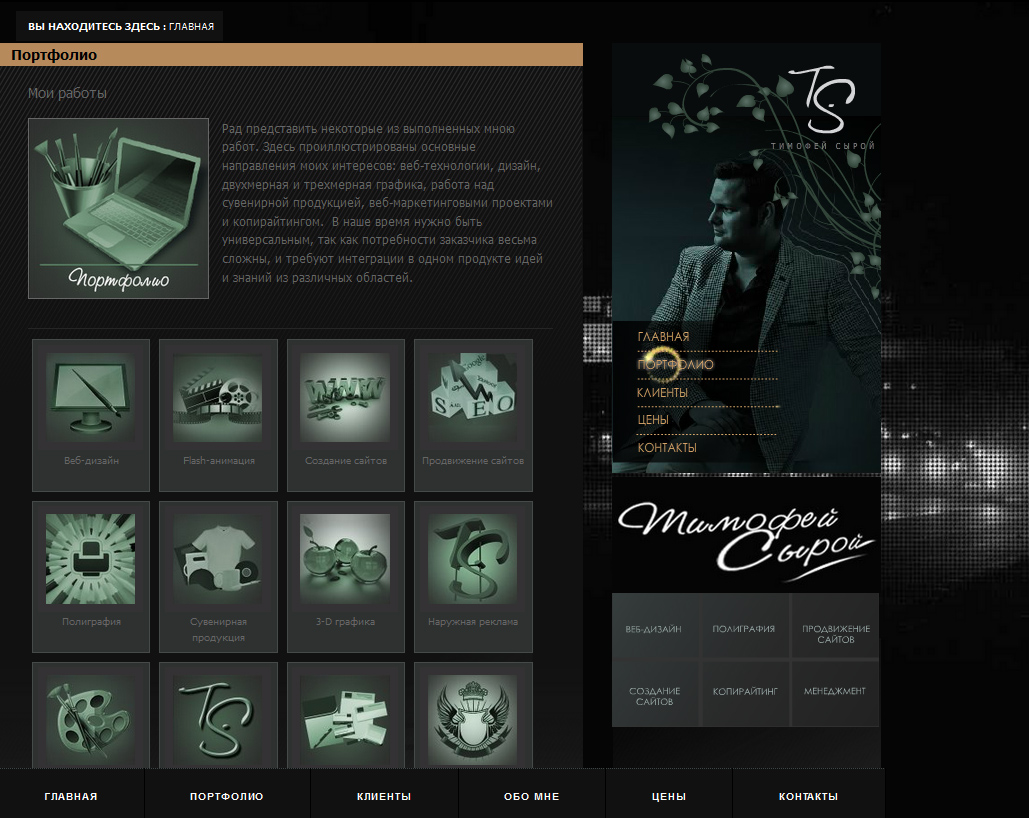Open ГЛАВНАЯ in the bottom navigation bar
The width and height of the screenshot is (1029, 818).
tap(71, 796)
